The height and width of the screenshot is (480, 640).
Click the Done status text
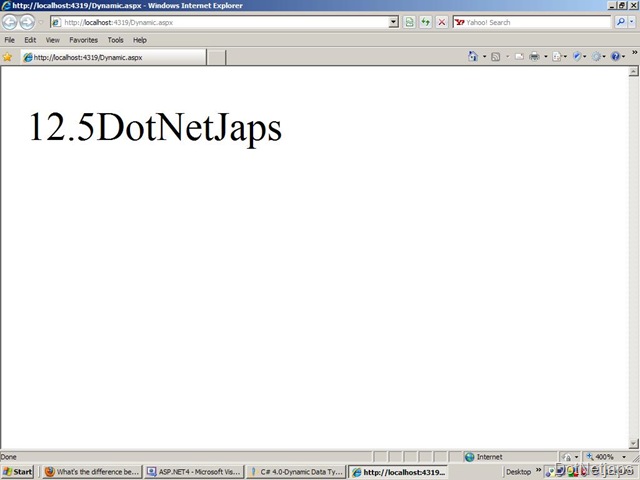(x=9, y=457)
